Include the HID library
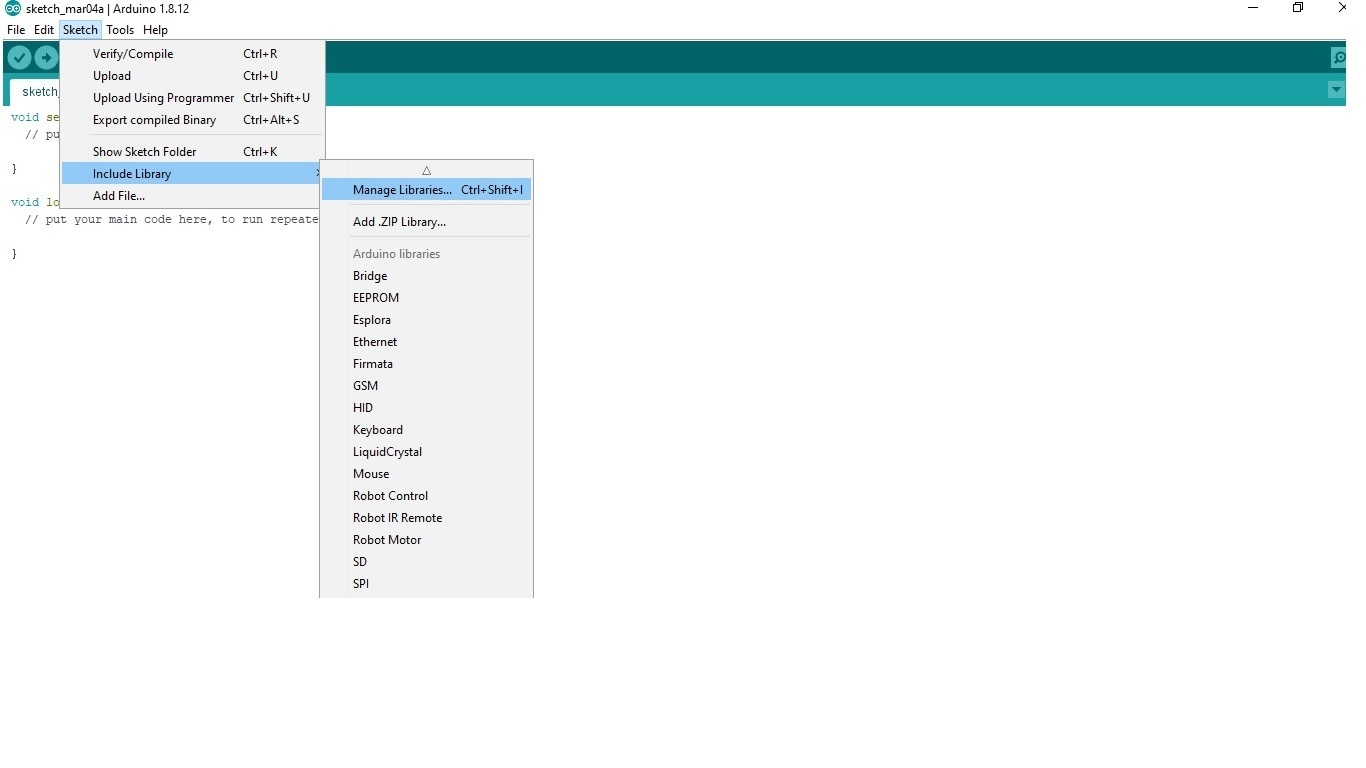1366x768 pixels. click(x=426, y=408)
